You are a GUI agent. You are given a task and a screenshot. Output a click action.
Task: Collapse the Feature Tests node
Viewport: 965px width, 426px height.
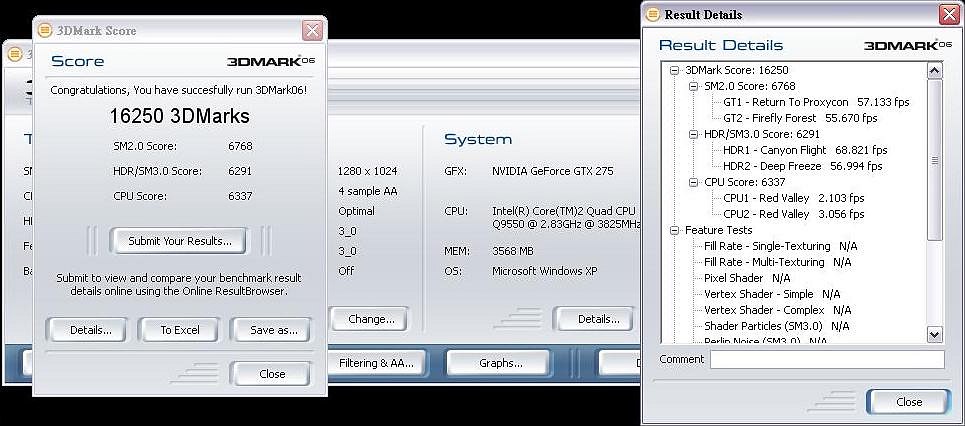[675, 230]
